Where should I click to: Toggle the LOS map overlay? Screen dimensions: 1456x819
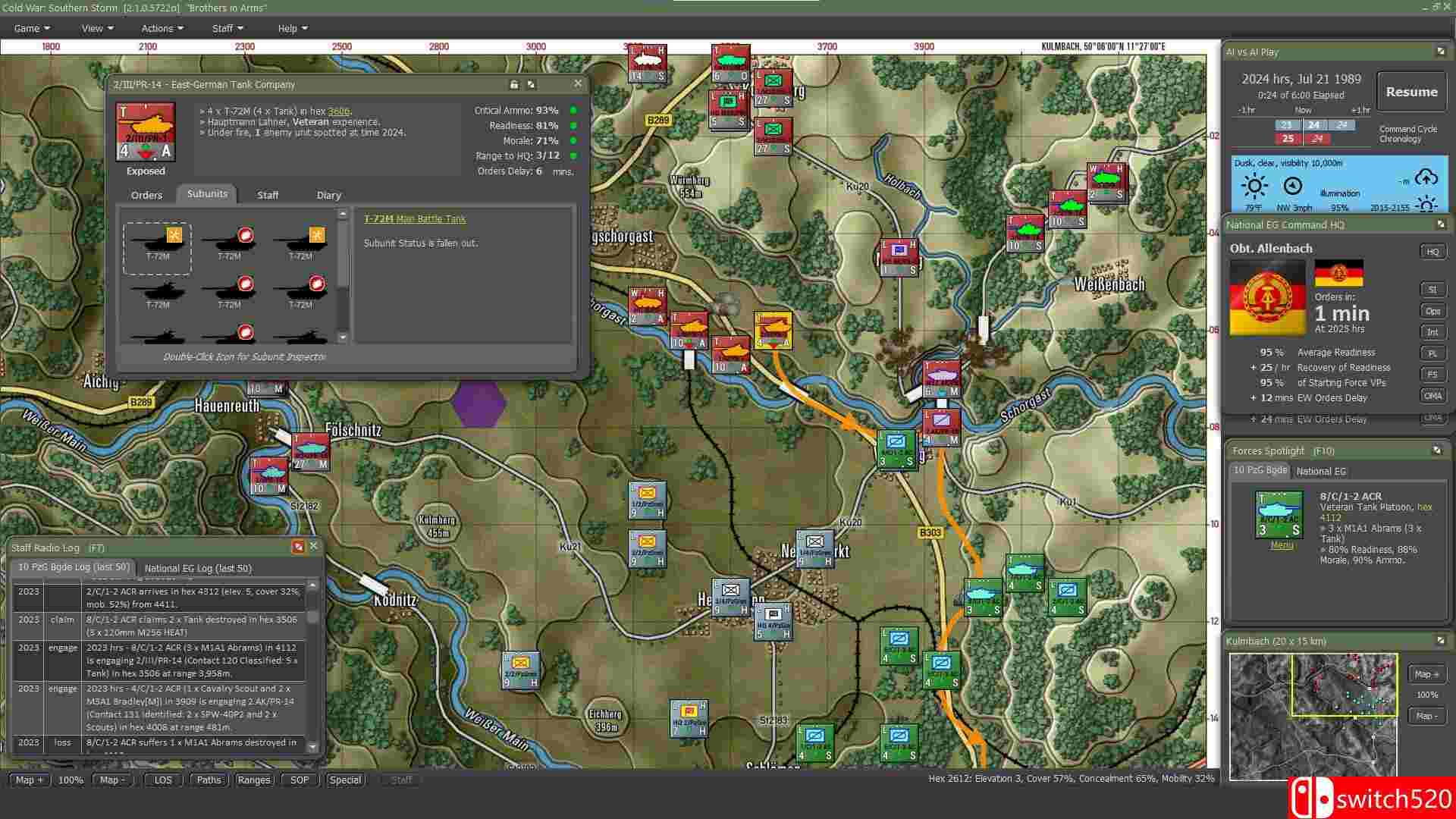[163, 780]
